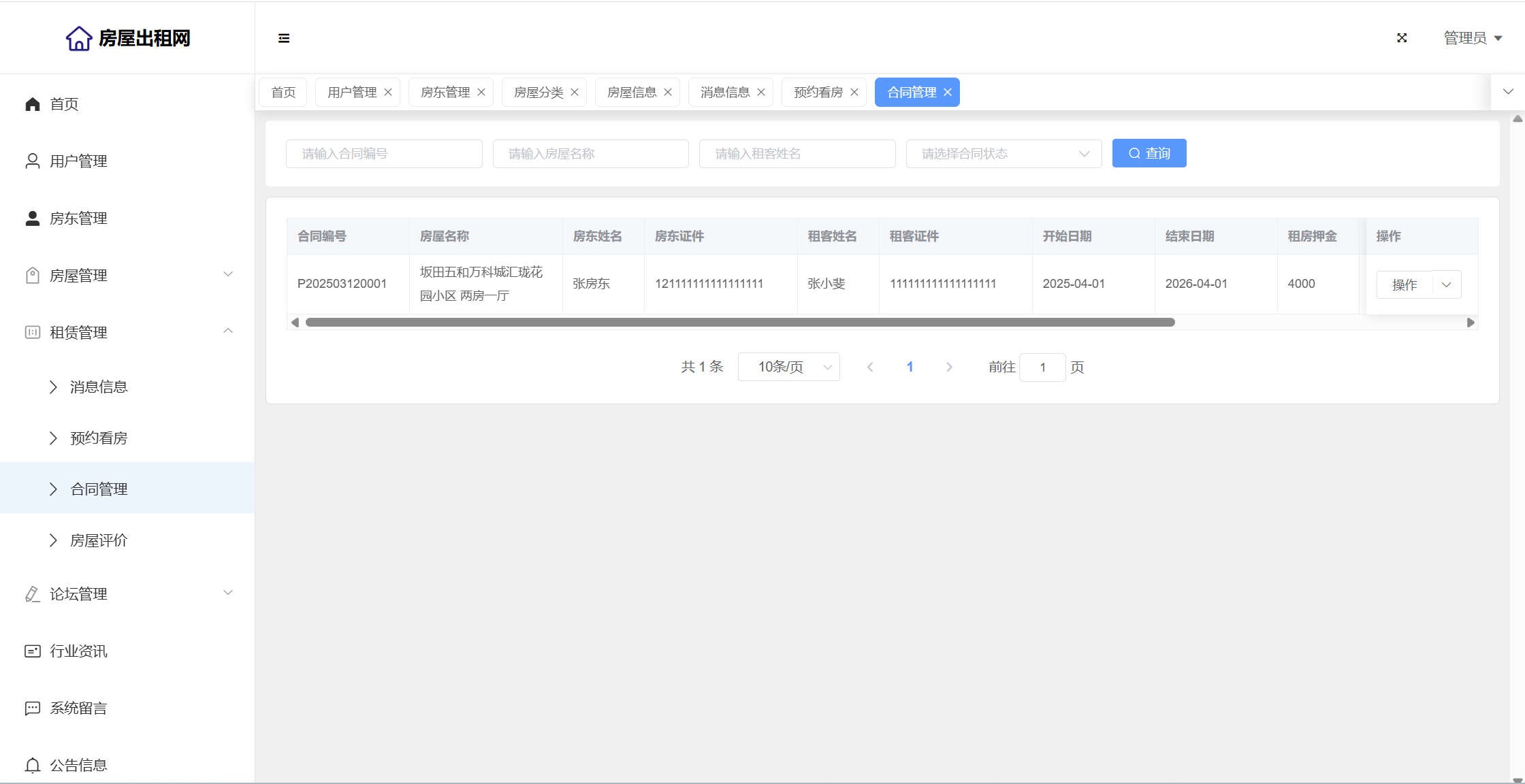Click the 房屋出租网 house logo icon
The image size is (1525, 784).
[79, 39]
